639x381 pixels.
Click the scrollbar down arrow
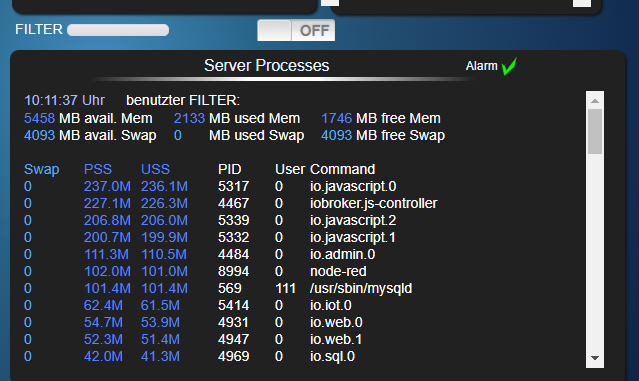pyautogui.click(x=595, y=358)
